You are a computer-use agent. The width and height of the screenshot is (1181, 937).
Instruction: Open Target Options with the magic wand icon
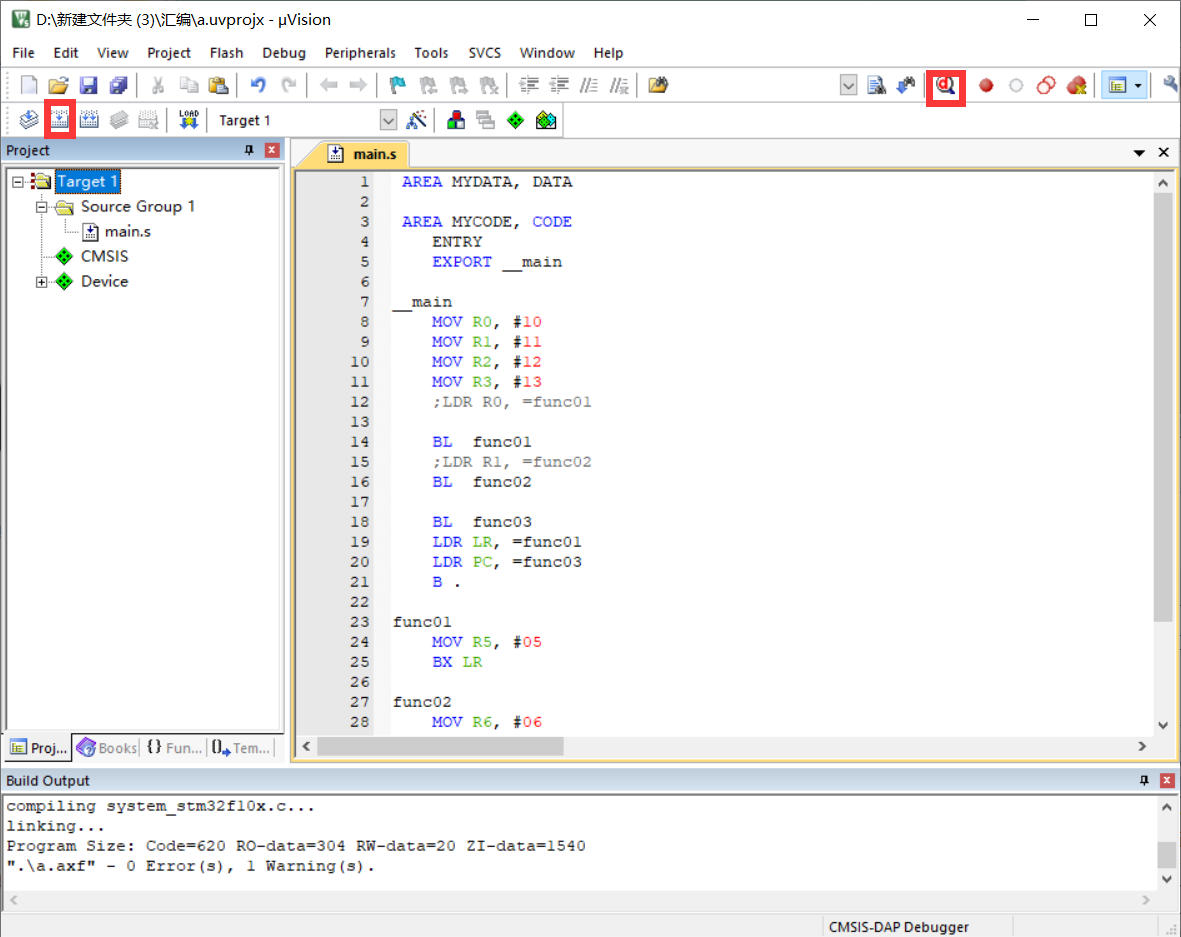click(417, 119)
